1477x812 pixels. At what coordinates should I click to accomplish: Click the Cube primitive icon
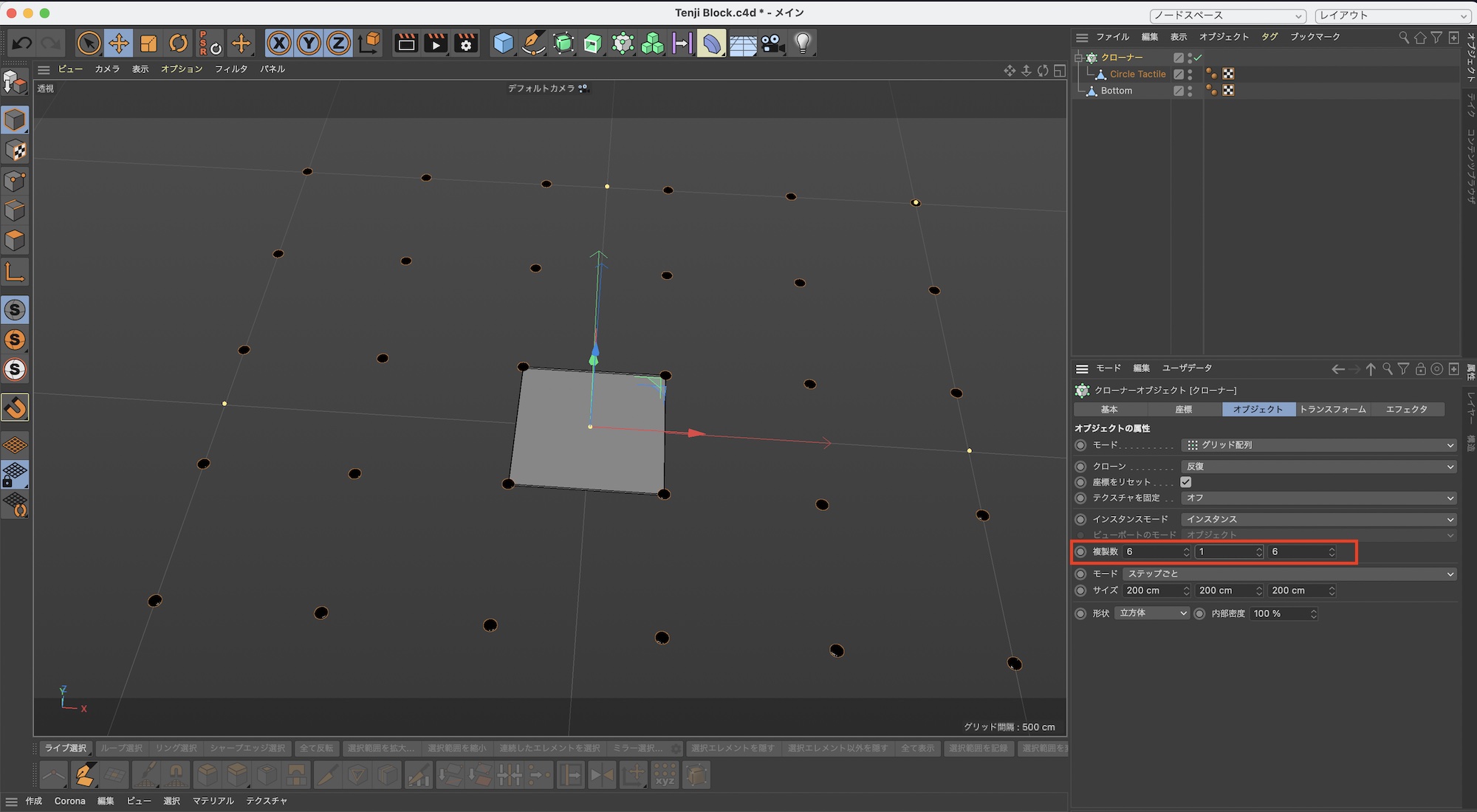pyautogui.click(x=503, y=44)
